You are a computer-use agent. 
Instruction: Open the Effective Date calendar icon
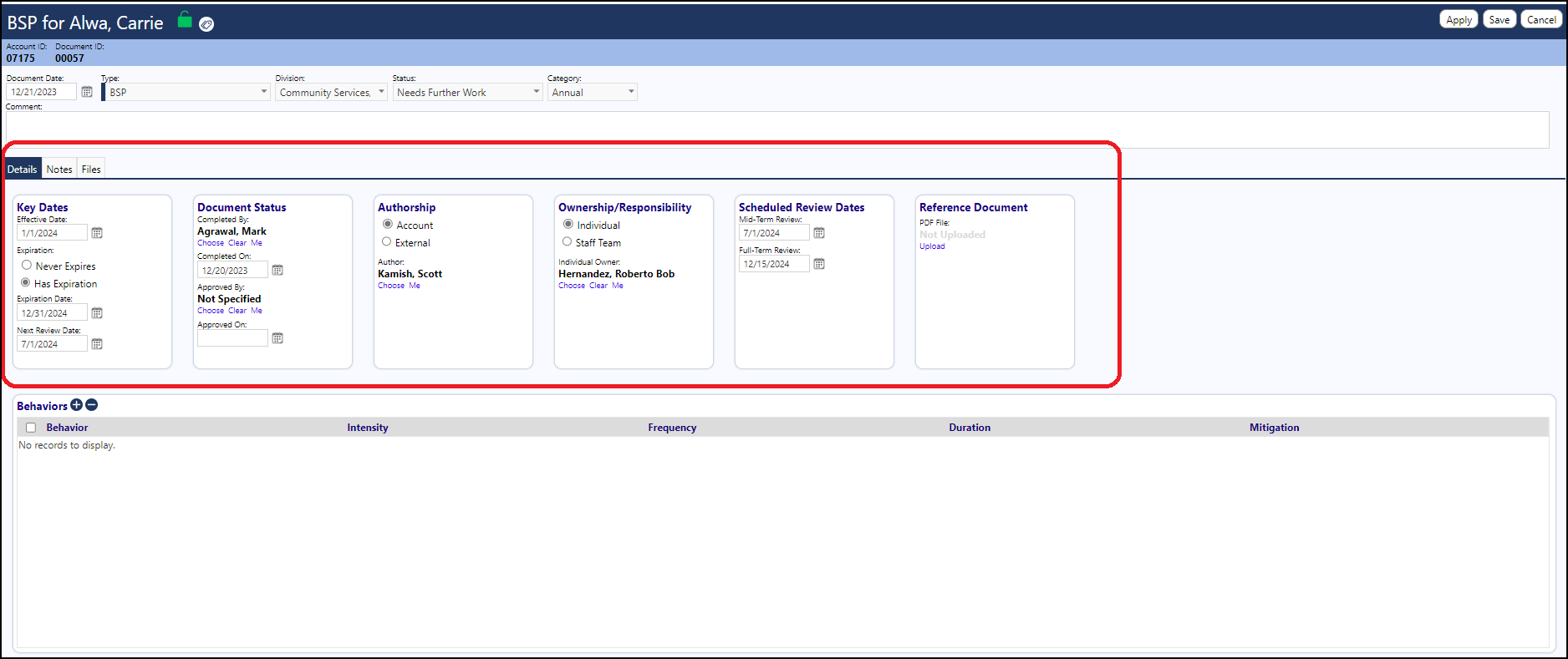(97, 233)
